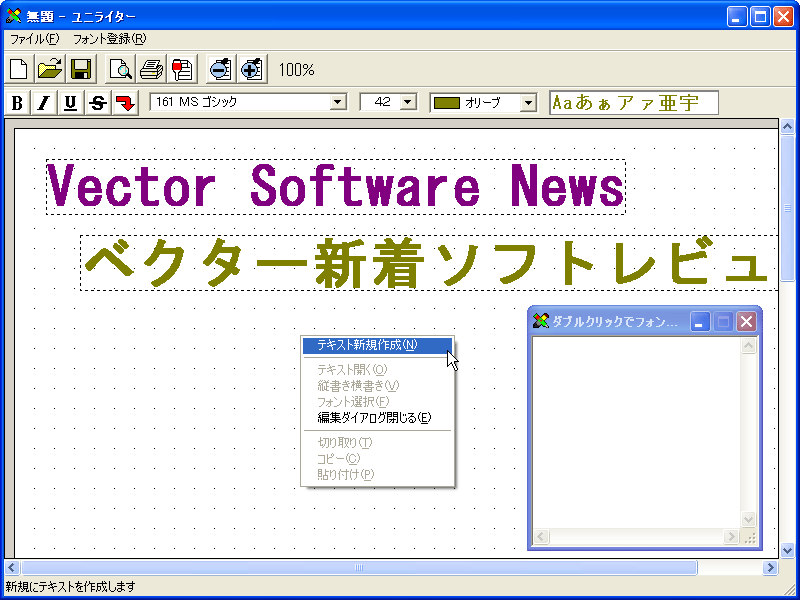The width and height of the screenshot is (800, 600).
Task: Minimize the ユニライター main window
Action: coord(737,17)
